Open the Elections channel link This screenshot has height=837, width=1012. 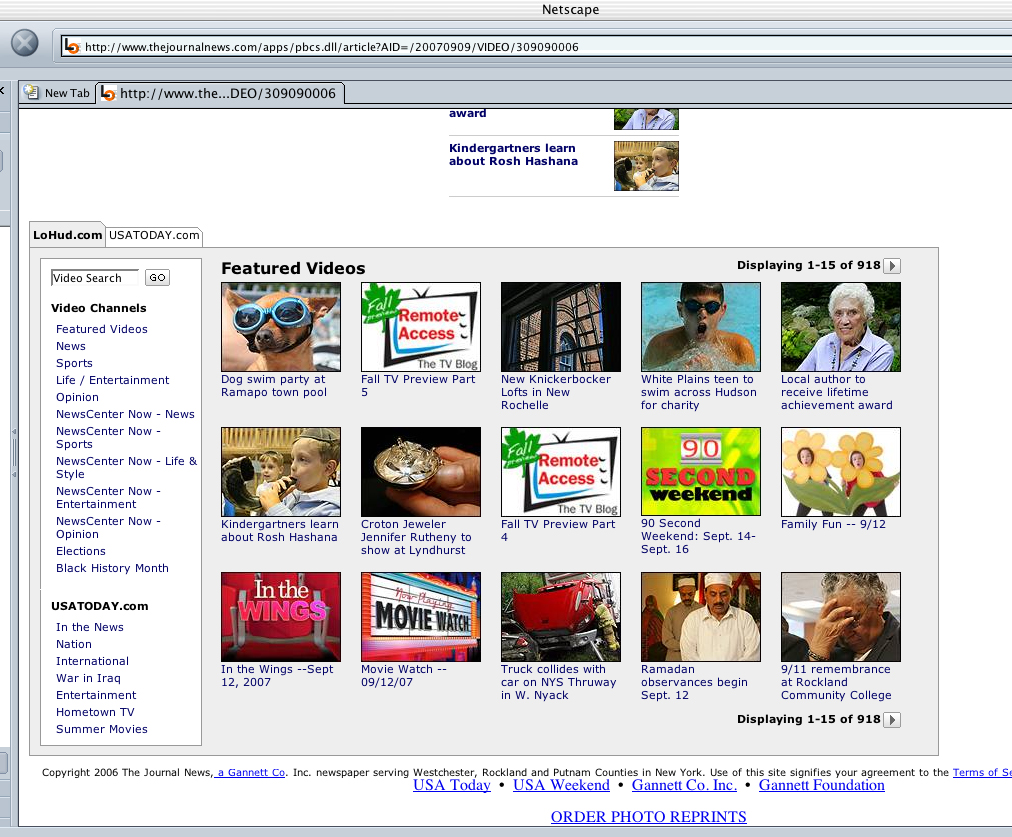pos(81,551)
